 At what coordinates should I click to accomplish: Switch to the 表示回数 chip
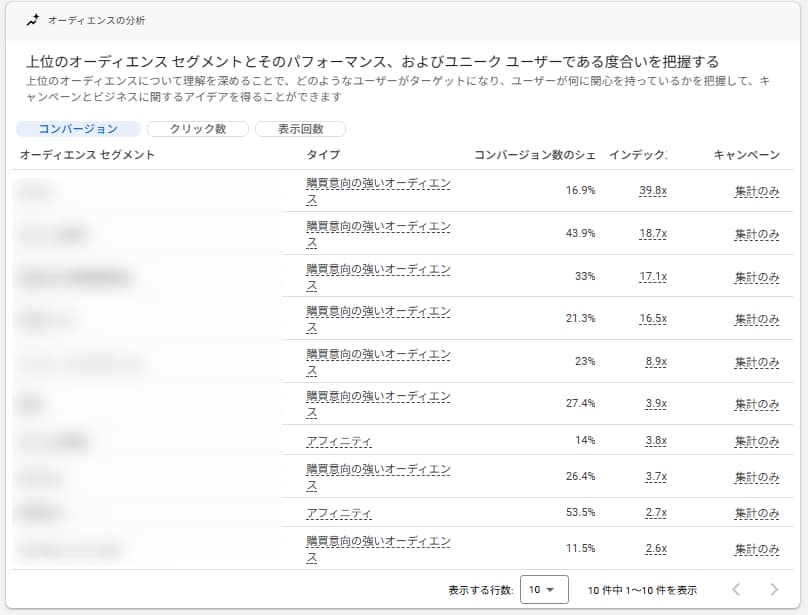click(300, 129)
